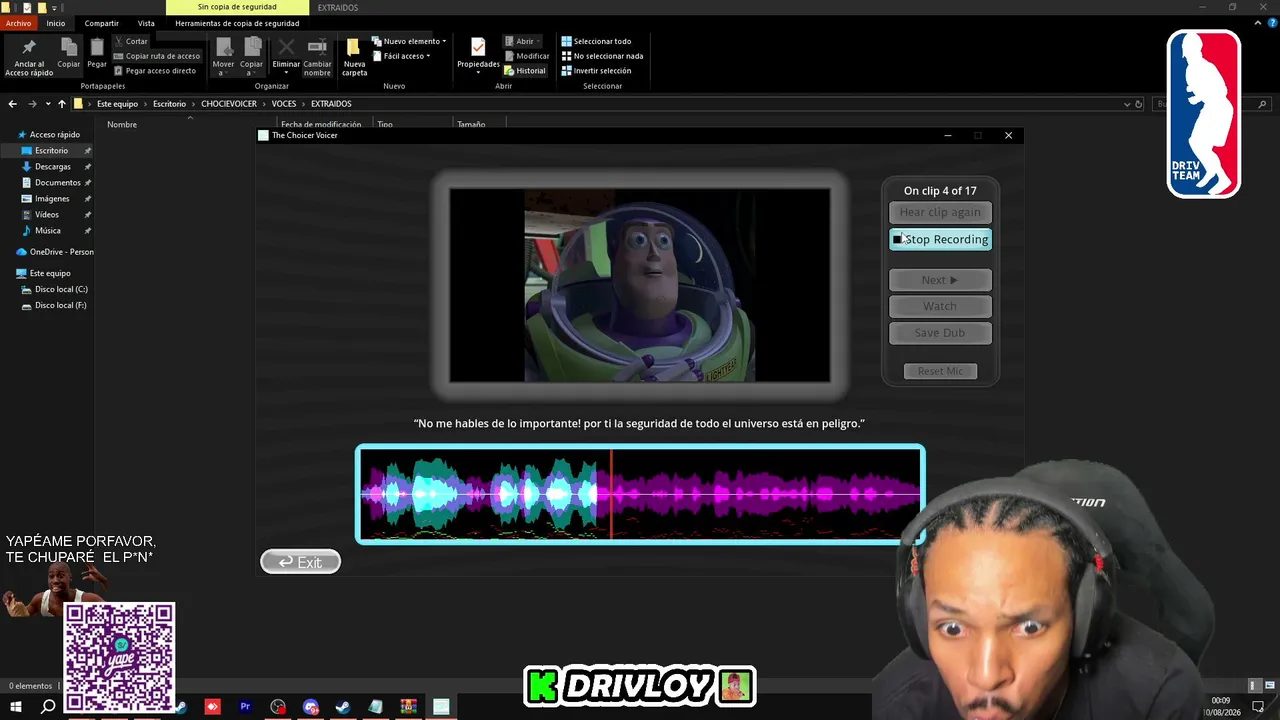The image size is (1280, 720).
Task: Click the Anclar al Acceso rápido pin icon
Action: pos(28,47)
